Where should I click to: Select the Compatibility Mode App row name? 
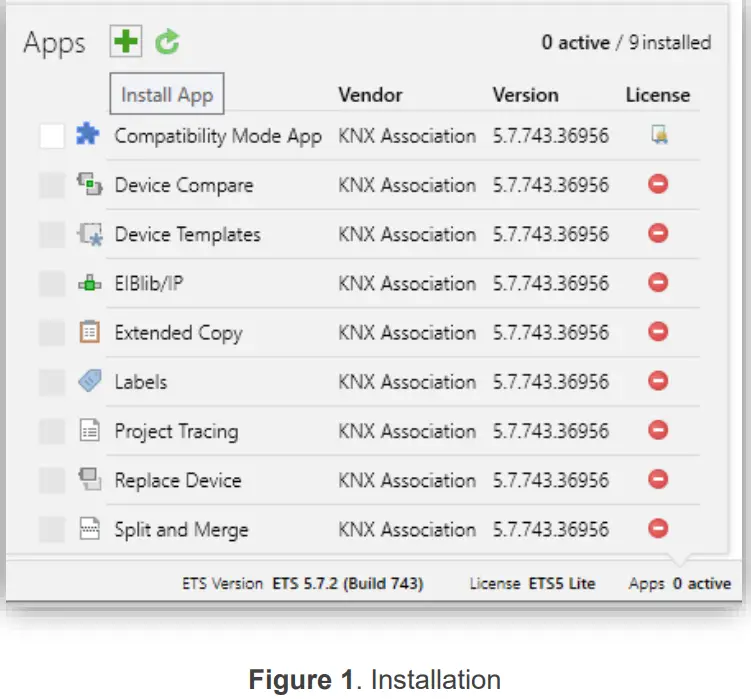coord(218,137)
